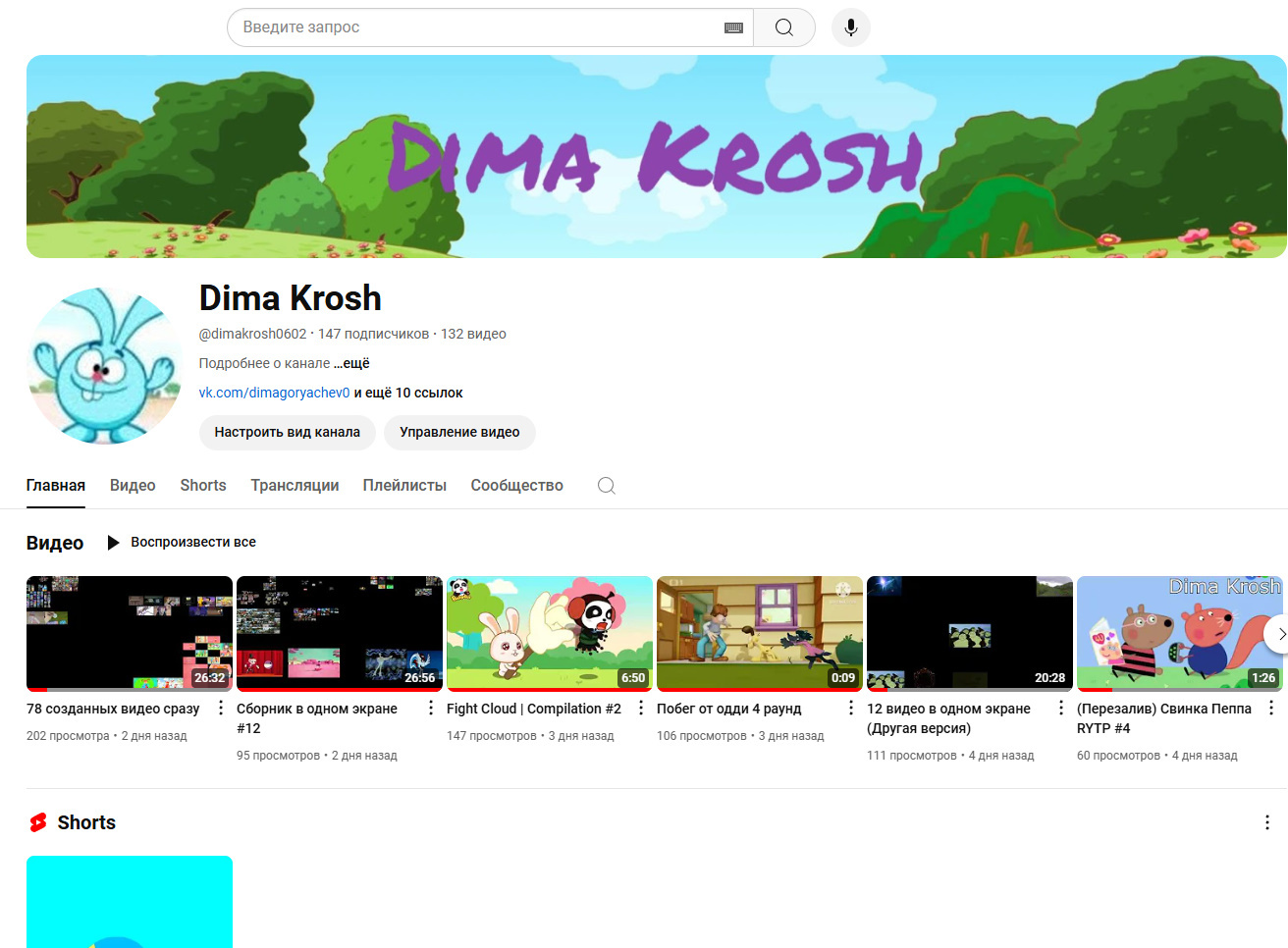The height and width of the screenshot is (948, 1288).
Task: Open video title Побег от одди 4 раунд
Action: pos(729,709)
